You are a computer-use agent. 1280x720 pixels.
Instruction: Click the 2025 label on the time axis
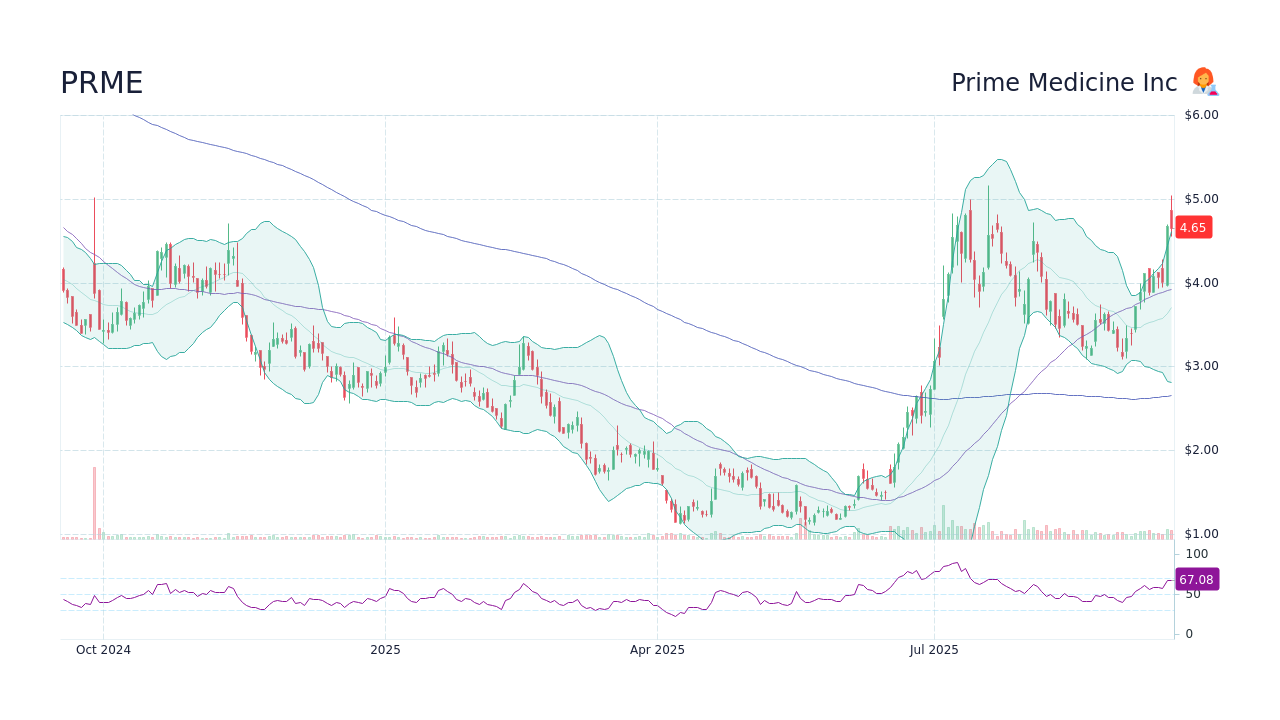[385, 649]
